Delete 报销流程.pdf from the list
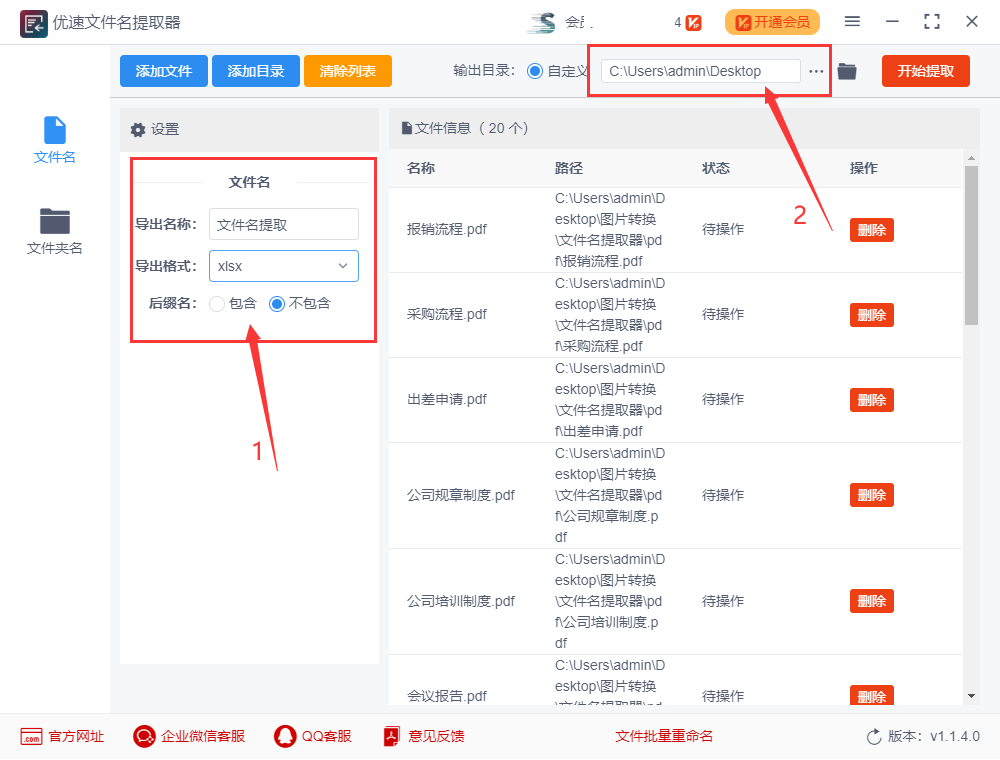The height and width of the screenshot is (760, 1000). tap(871, 229)
